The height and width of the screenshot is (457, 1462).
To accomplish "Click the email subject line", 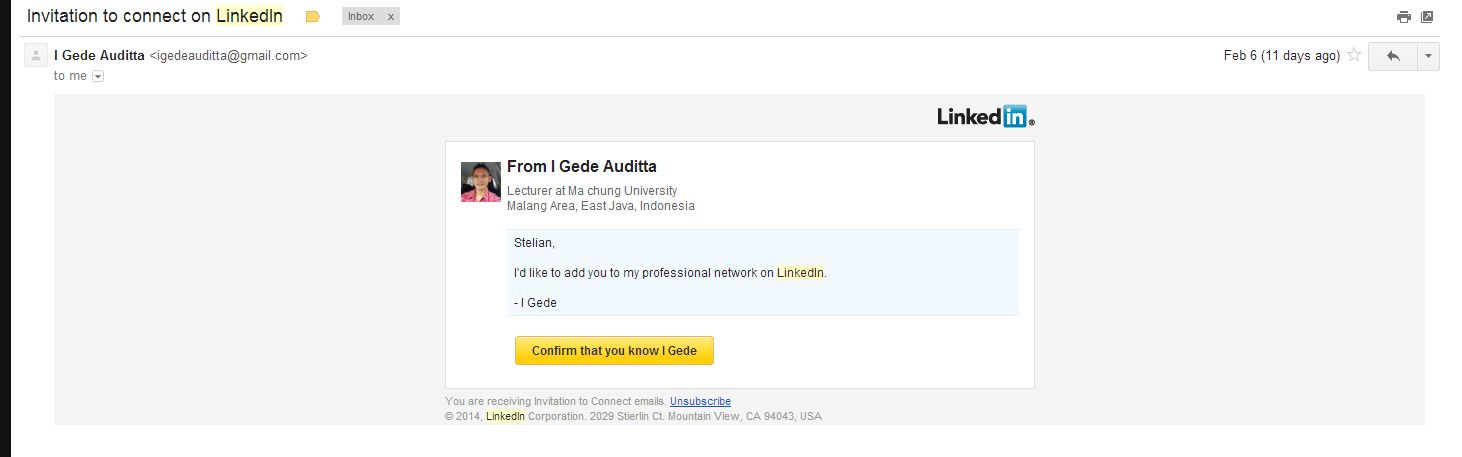I will pyautogui.click(x=155, y=17).
